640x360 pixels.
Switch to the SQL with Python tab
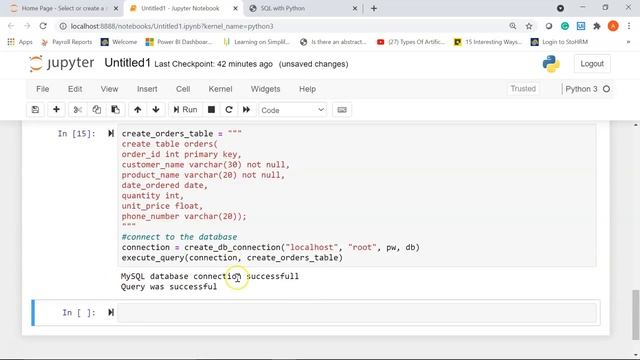[x=303, y=8]
